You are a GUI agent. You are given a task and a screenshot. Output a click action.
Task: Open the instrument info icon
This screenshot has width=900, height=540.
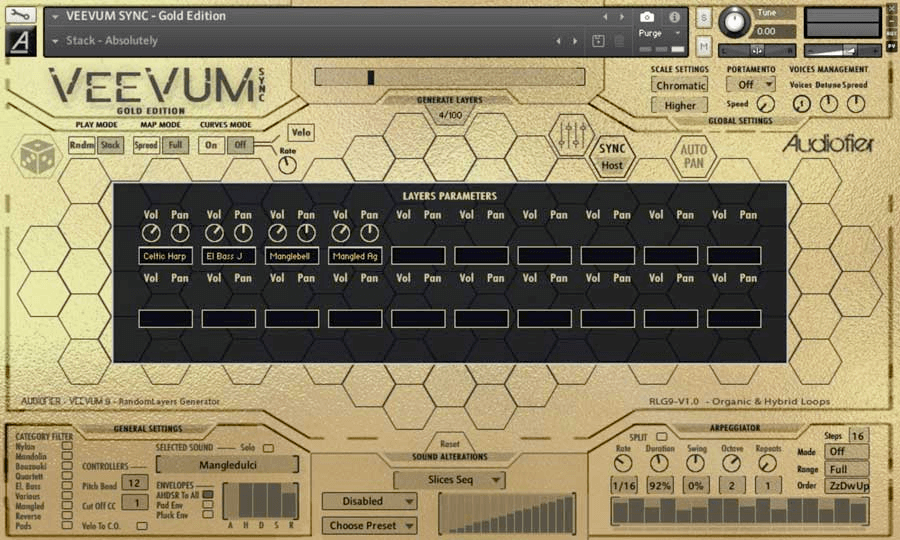(674, 17)
